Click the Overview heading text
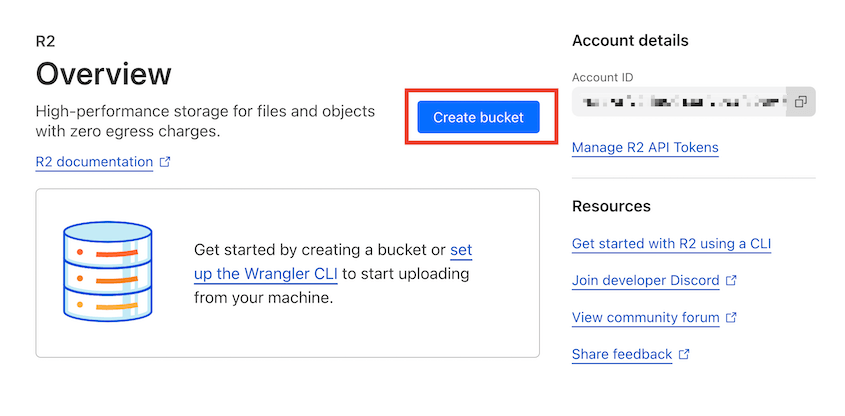This screenshot has width=845, height=416. 103,74
